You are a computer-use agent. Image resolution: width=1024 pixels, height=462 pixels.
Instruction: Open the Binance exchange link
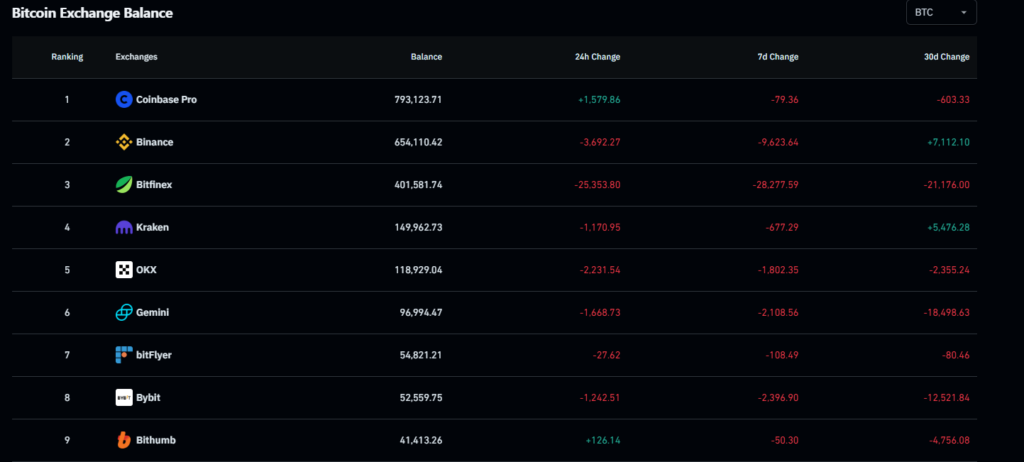156,142
